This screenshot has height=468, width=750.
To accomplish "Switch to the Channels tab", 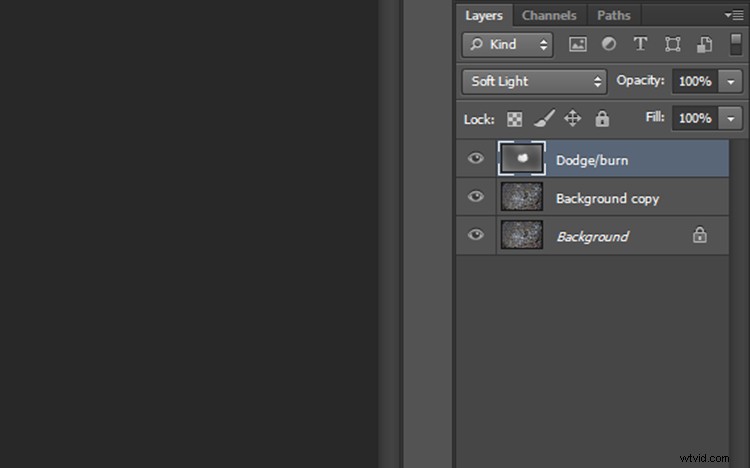I will [549, 15].
